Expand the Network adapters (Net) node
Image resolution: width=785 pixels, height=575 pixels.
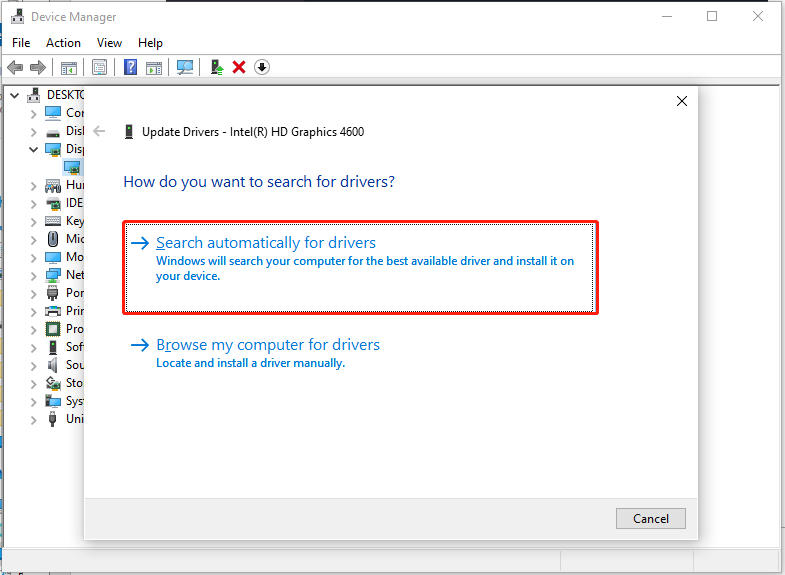tap(33, 276)
